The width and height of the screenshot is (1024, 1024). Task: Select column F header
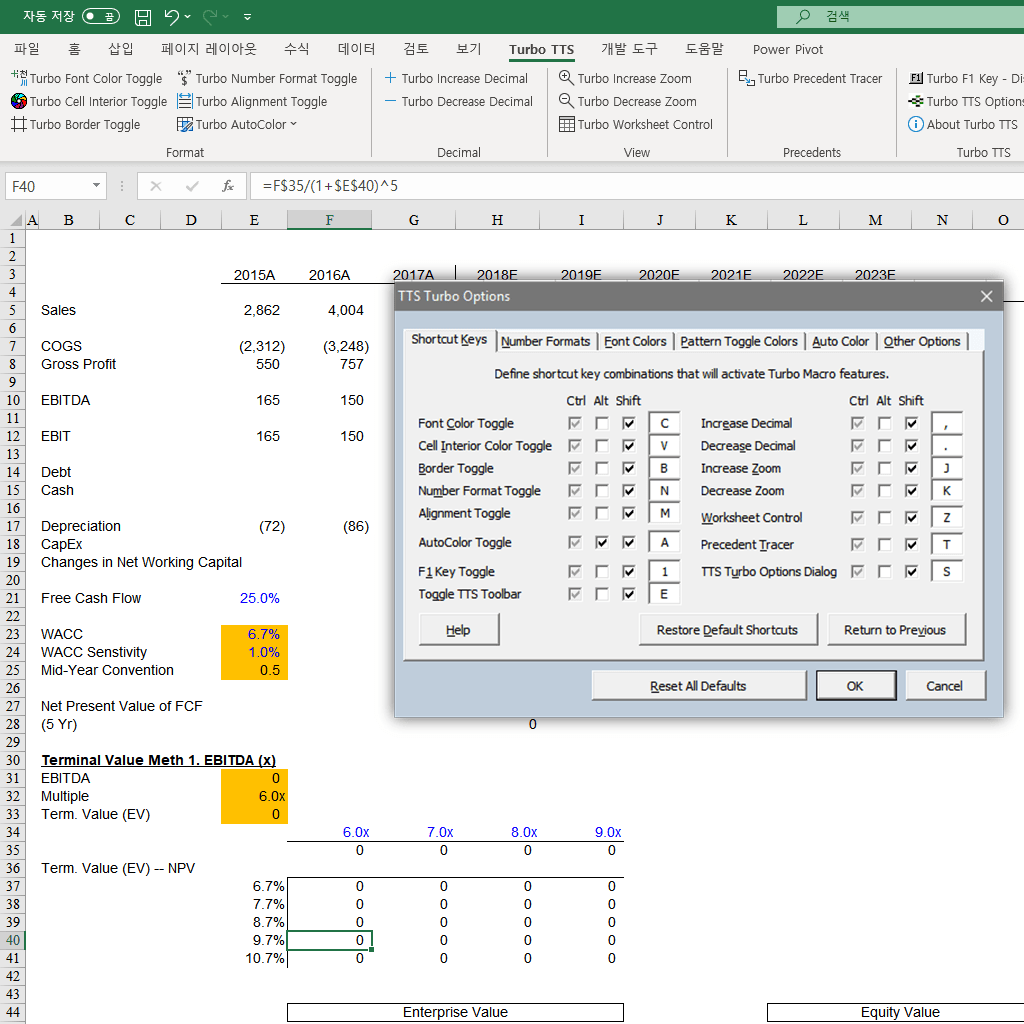click(x=329, y=220)
